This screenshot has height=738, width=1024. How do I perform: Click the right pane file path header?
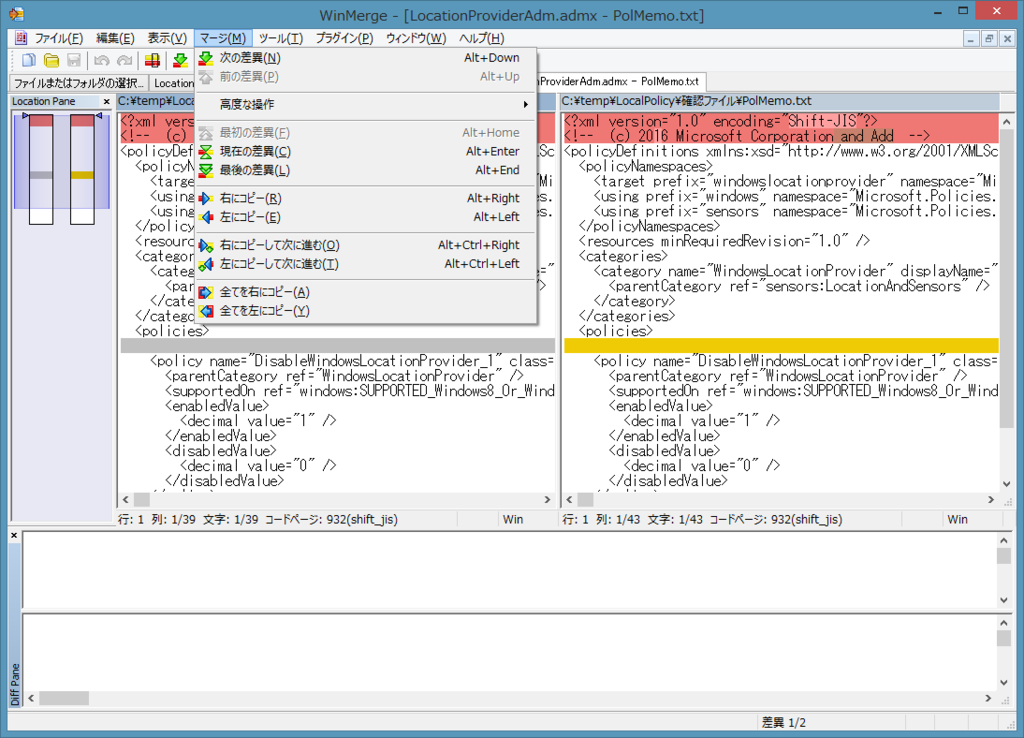[x=780, y=101]
